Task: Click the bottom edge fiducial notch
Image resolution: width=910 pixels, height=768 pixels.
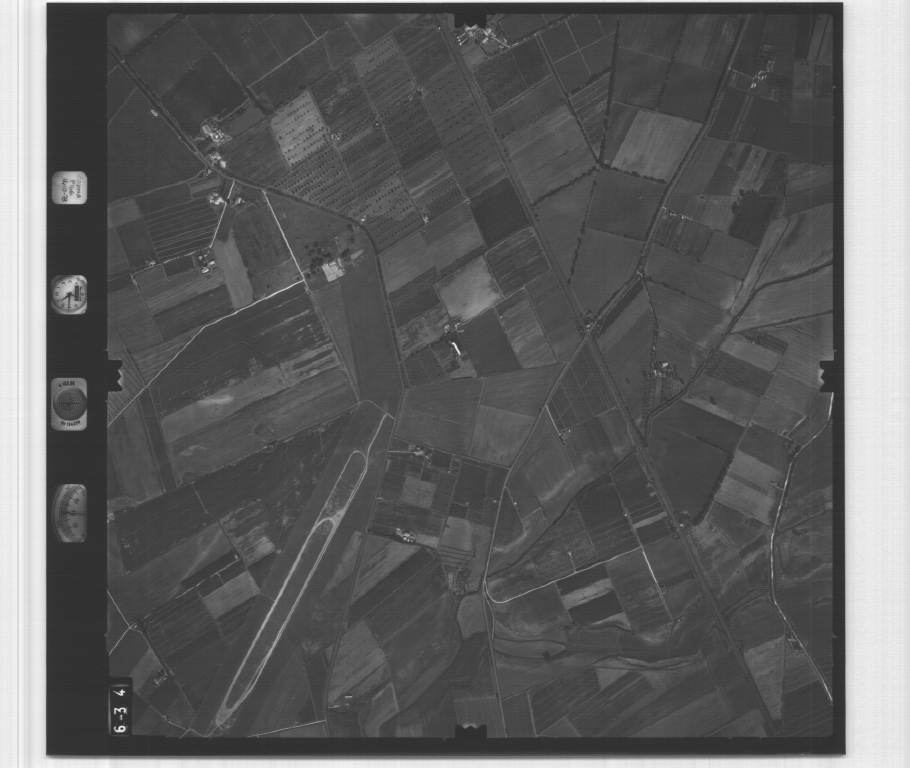Action: pyautogui.click(x=470, y=733)
